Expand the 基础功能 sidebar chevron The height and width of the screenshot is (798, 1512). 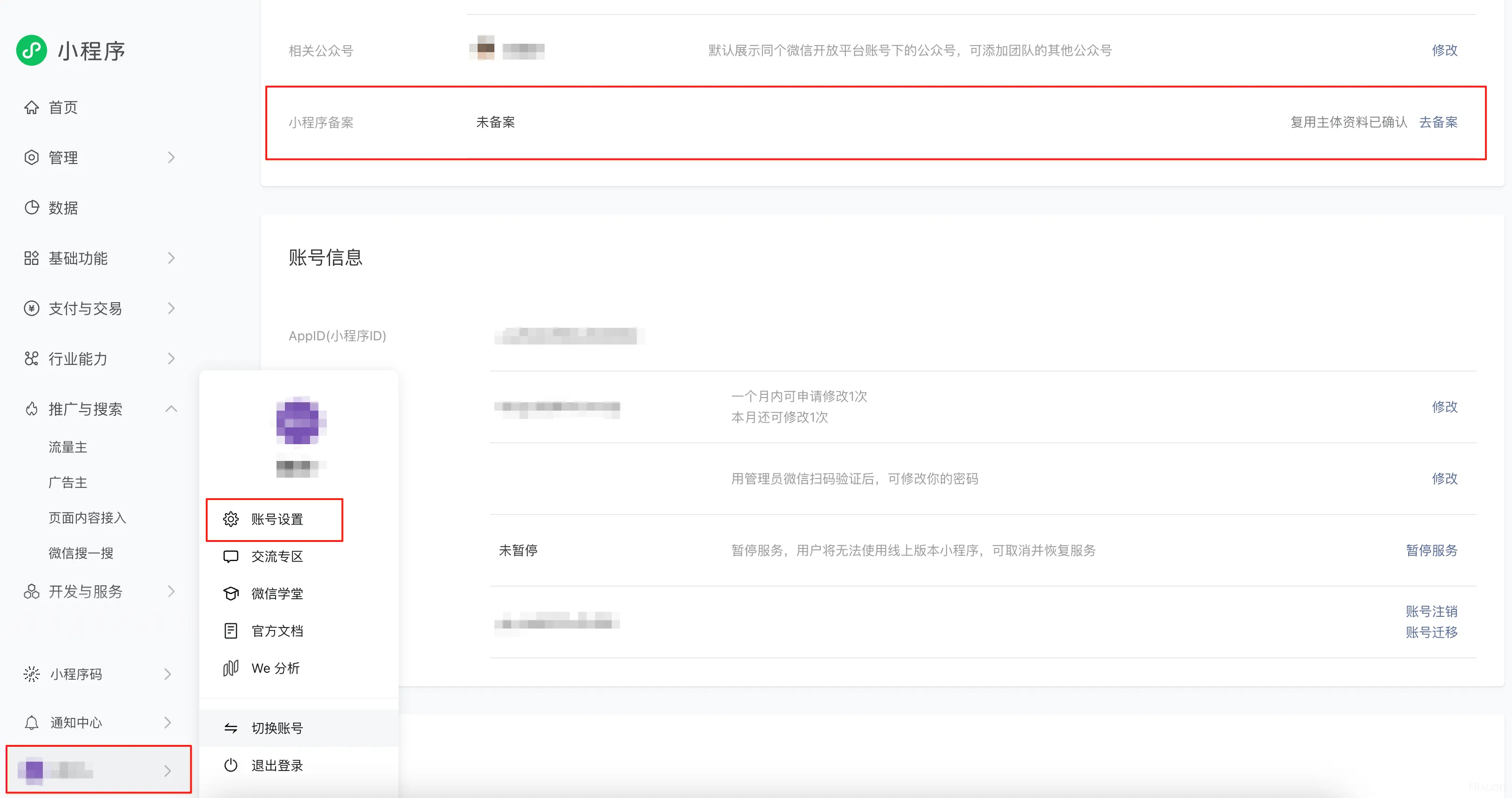point(171,258)
